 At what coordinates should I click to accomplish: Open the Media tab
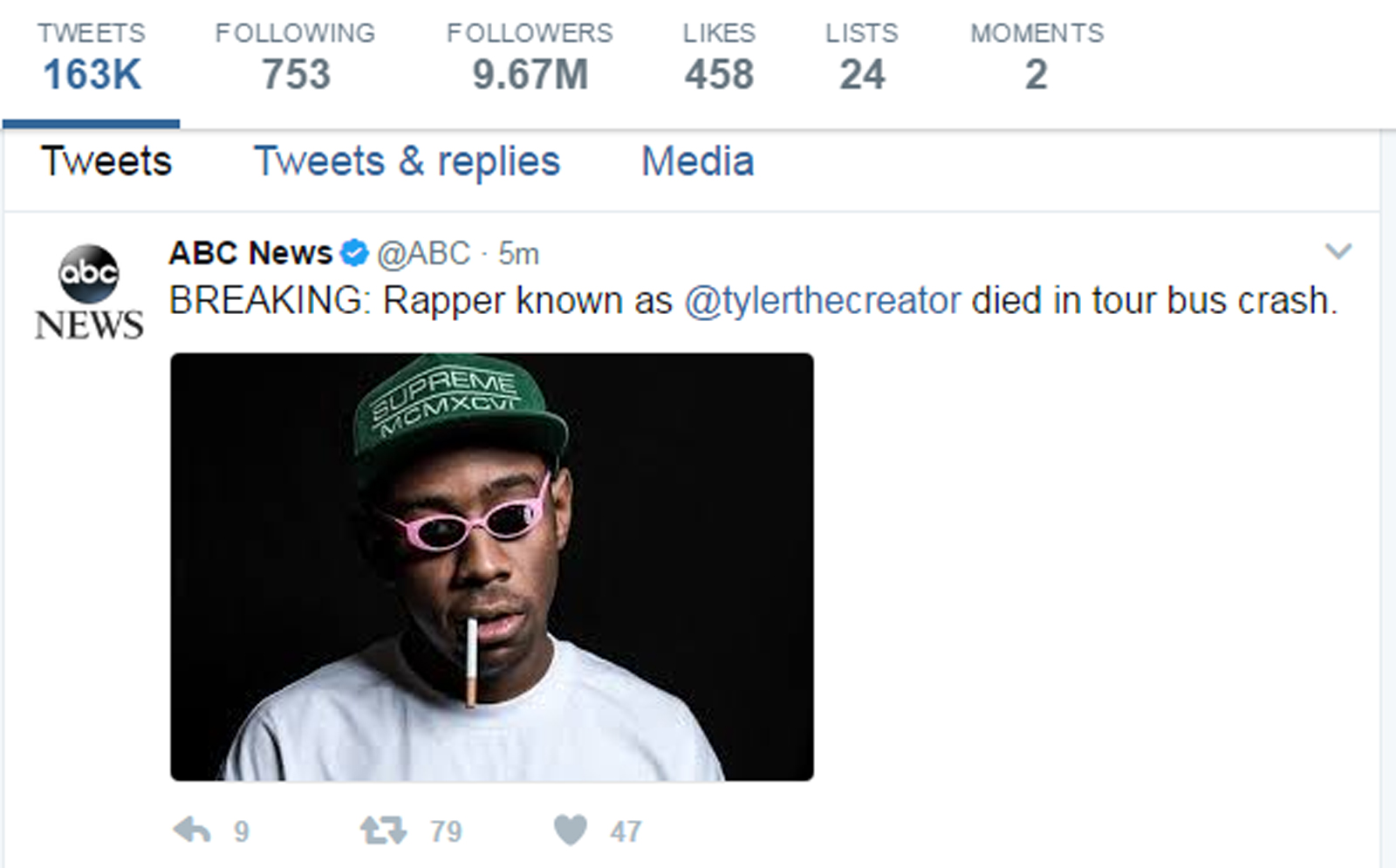pyautogui.click(x=697, y=161)
